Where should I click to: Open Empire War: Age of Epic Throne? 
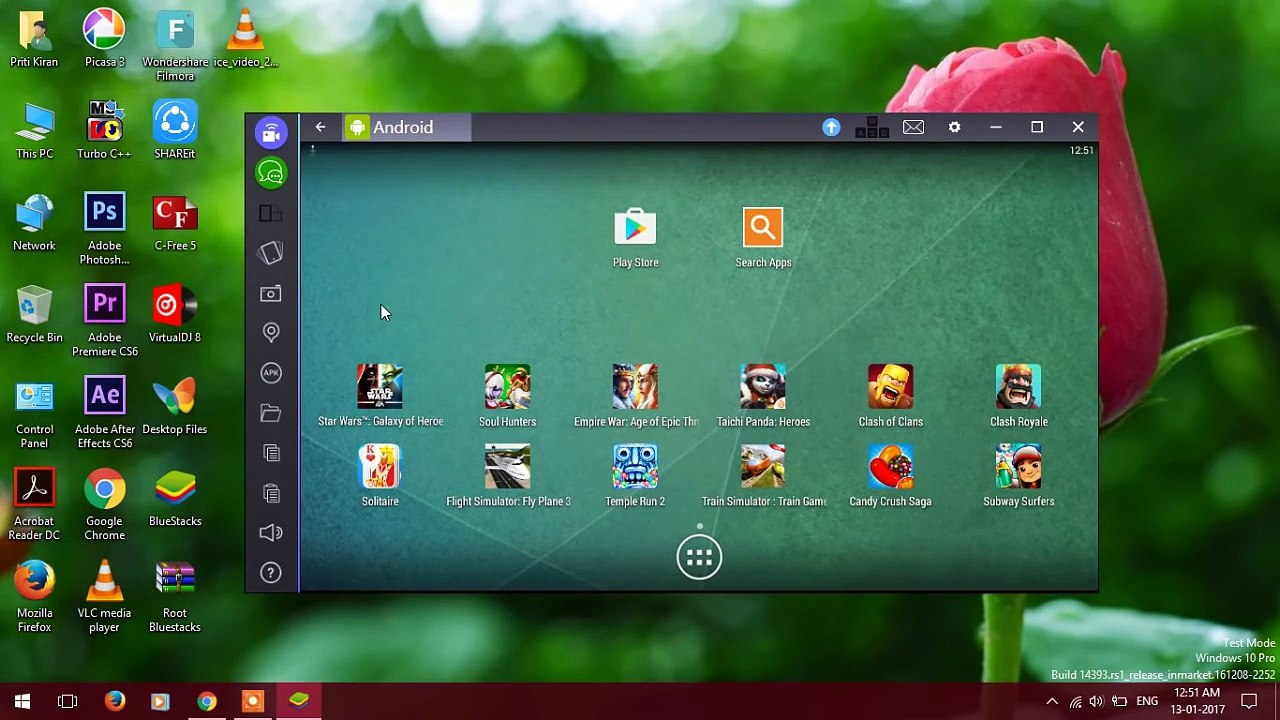pos(635,396)
